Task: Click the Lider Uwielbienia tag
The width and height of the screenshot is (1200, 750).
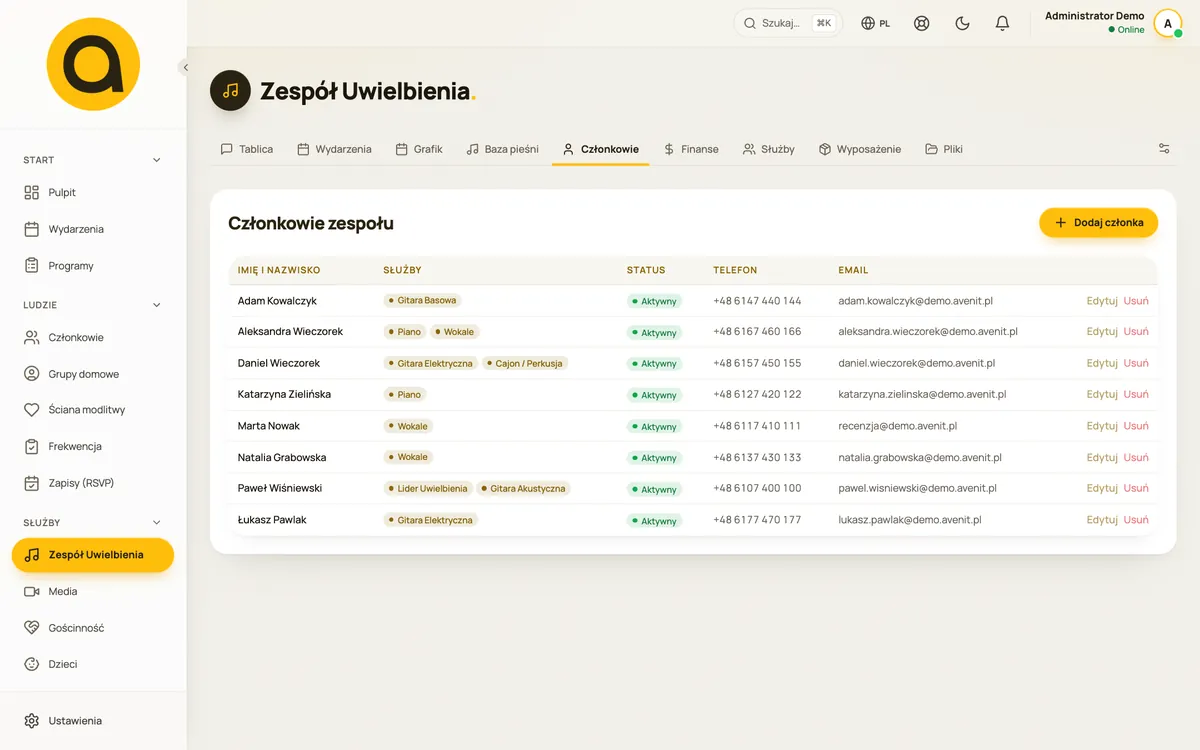Action: point(428,489)
